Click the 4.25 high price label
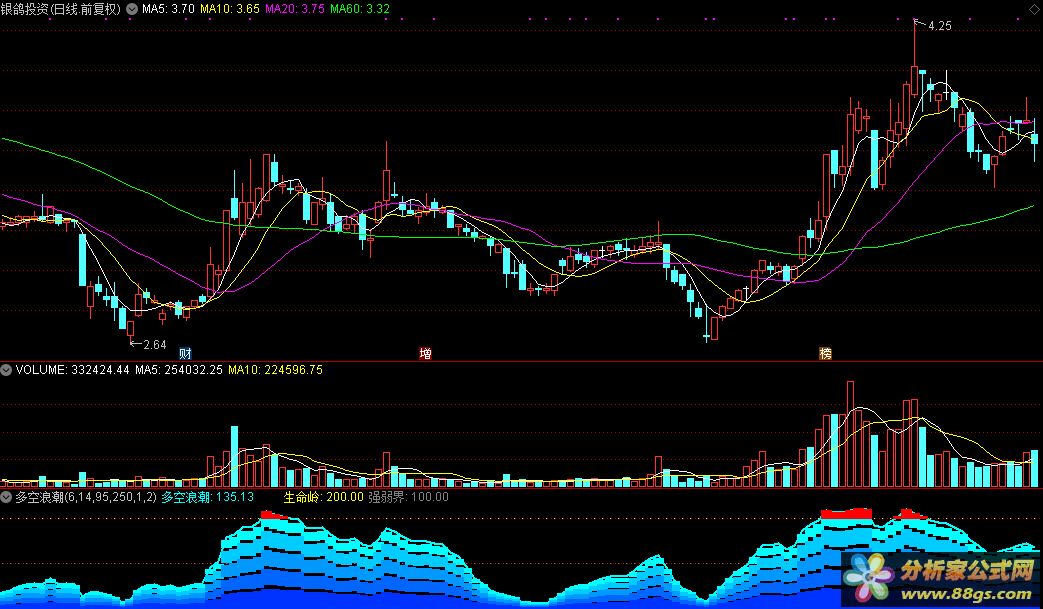 [939, 26]
